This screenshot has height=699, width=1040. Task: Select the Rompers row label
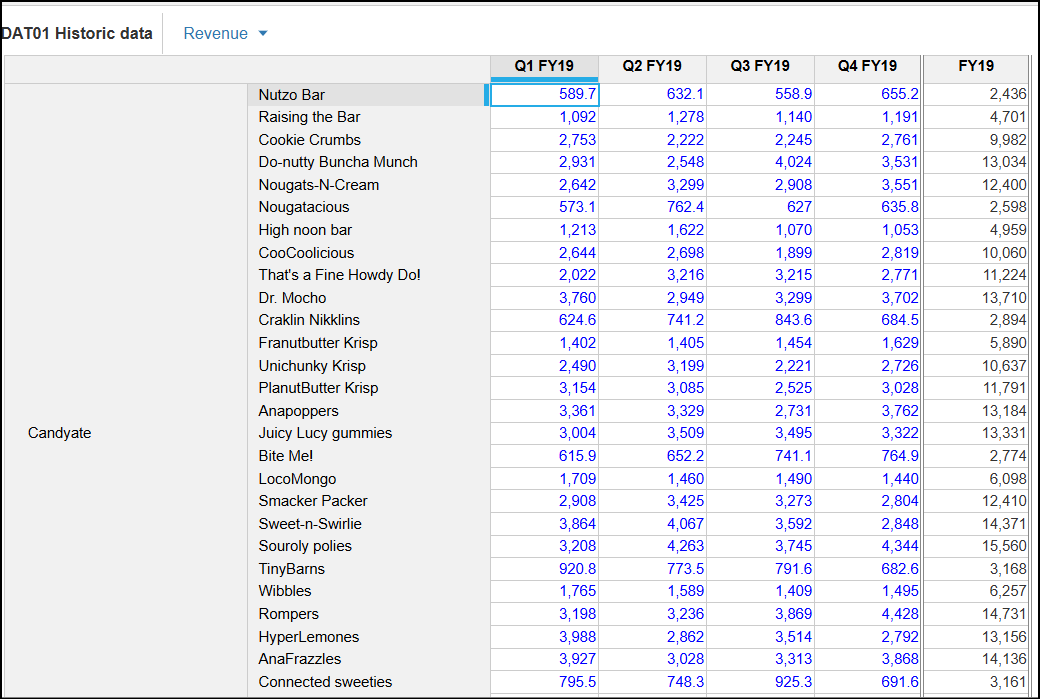point(369,613)
